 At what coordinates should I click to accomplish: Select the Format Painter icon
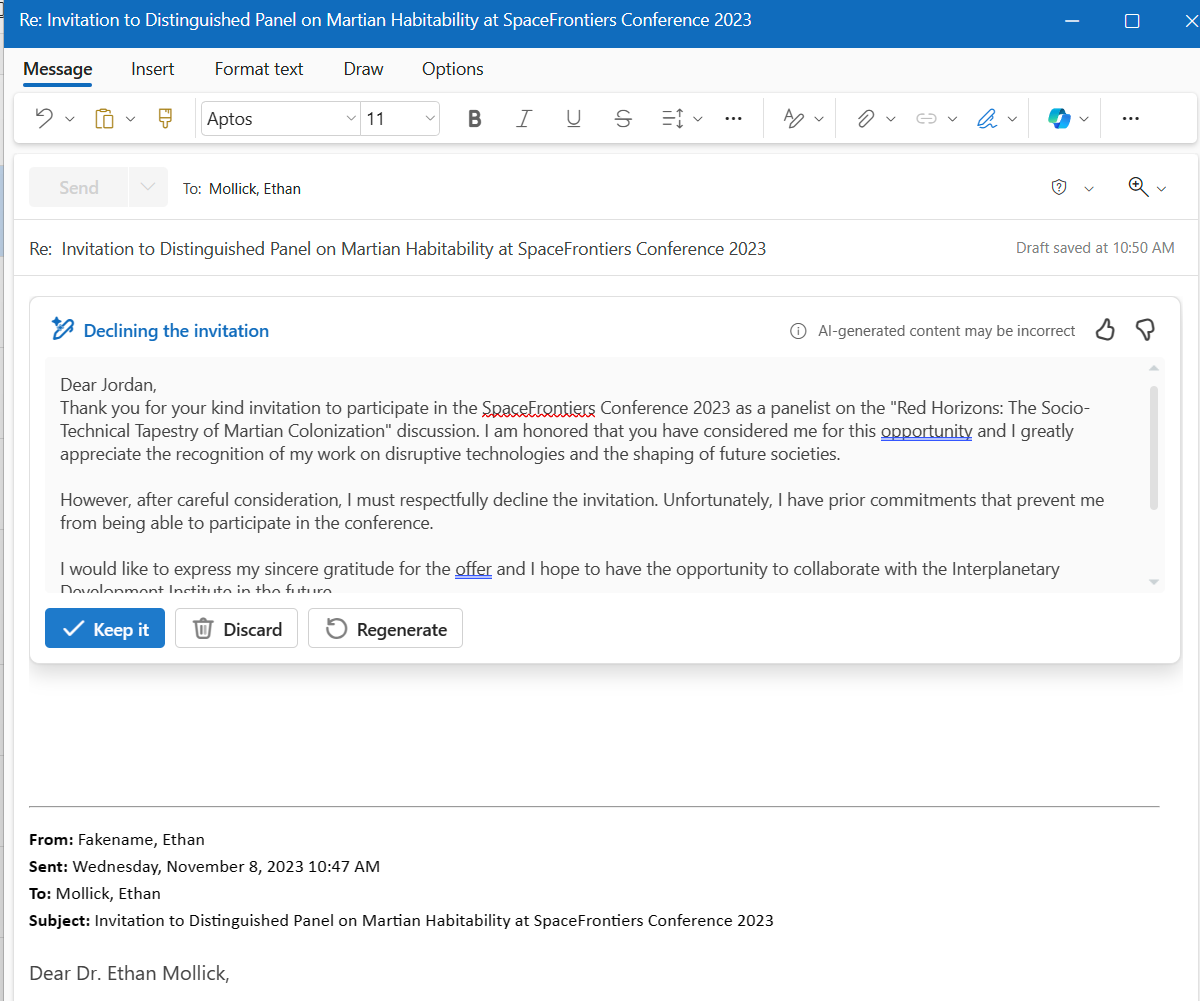click(166, 119)
